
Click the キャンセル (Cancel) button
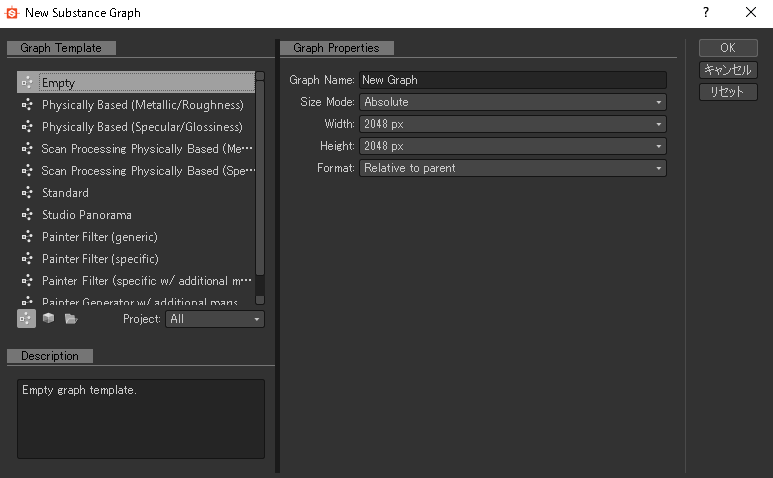click(x=728, y=69)
